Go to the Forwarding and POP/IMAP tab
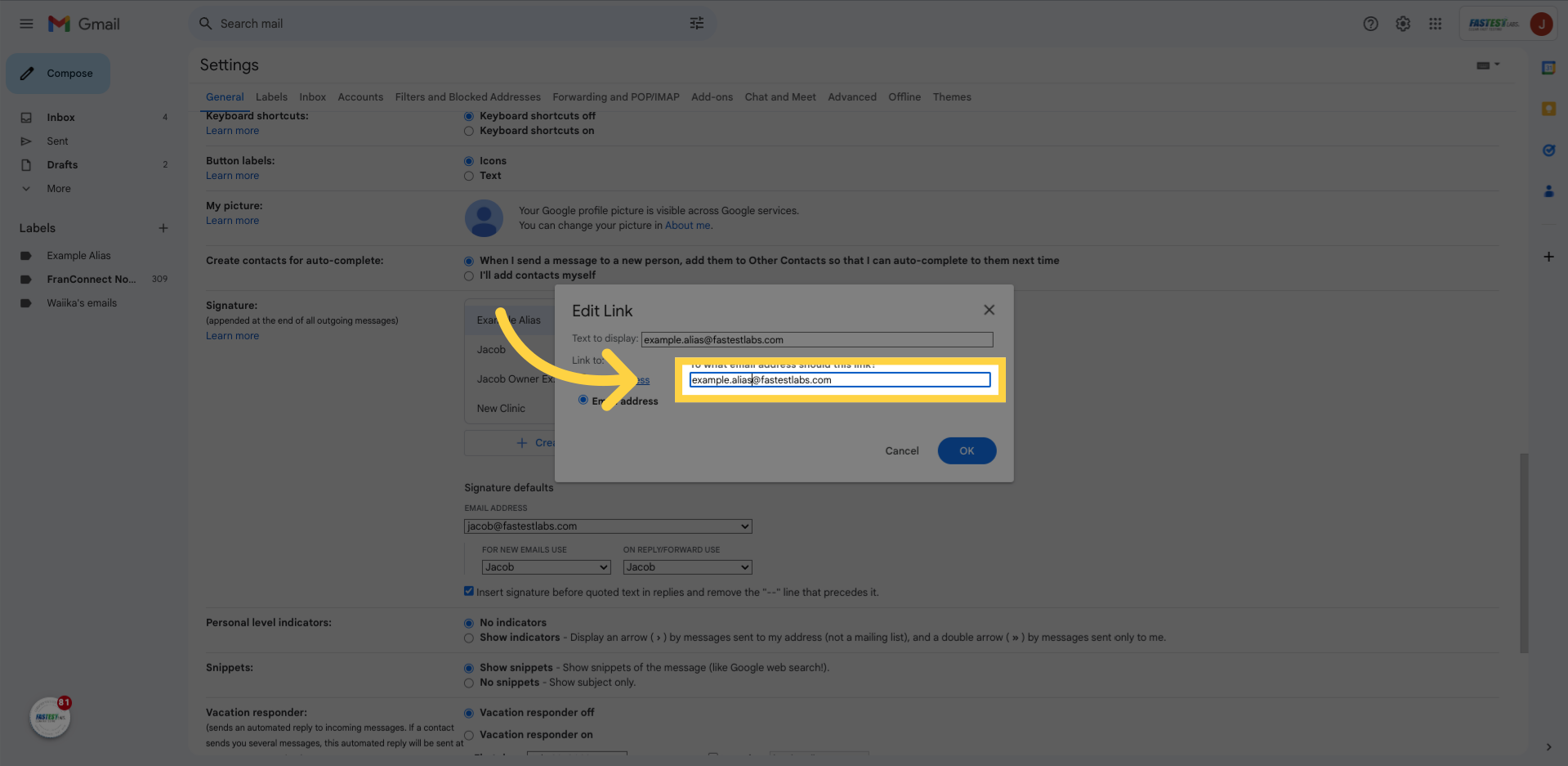 (615, 96)
